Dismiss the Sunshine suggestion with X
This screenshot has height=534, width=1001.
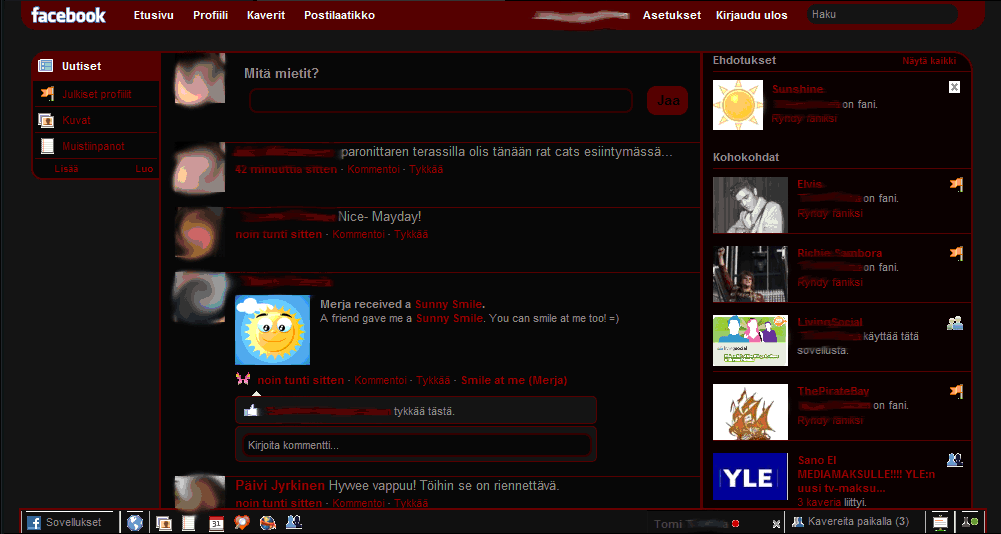pyautogui.click(x=954, y=87)
